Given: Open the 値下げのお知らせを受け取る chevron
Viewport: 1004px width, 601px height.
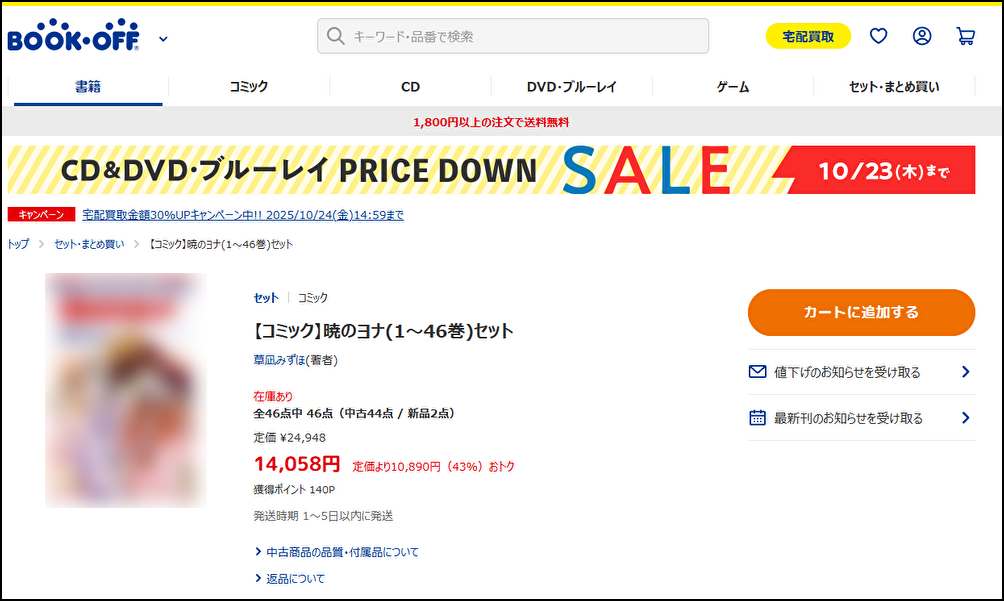Looking at the screenshot, I should 965,372.
